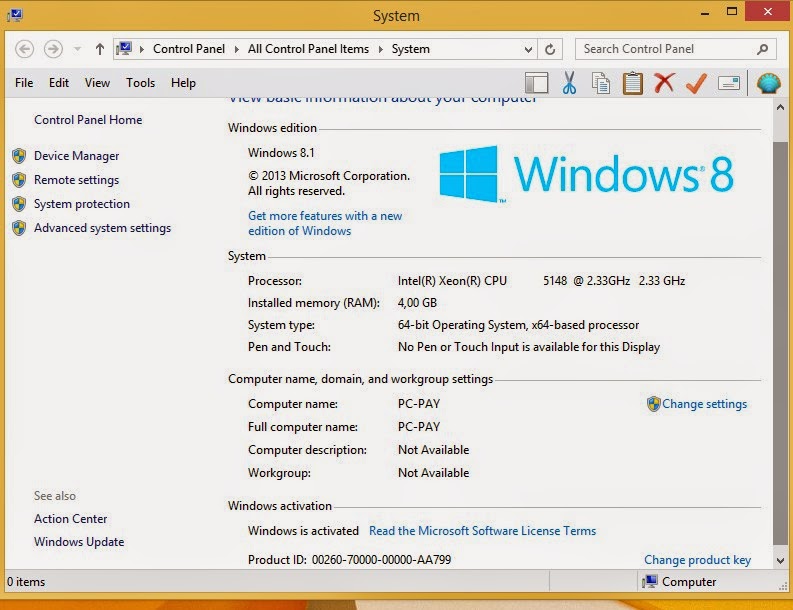Click the vertical scrollbar thumb
Viewport: 793px width, 610px height.
(x=780, y=343)
